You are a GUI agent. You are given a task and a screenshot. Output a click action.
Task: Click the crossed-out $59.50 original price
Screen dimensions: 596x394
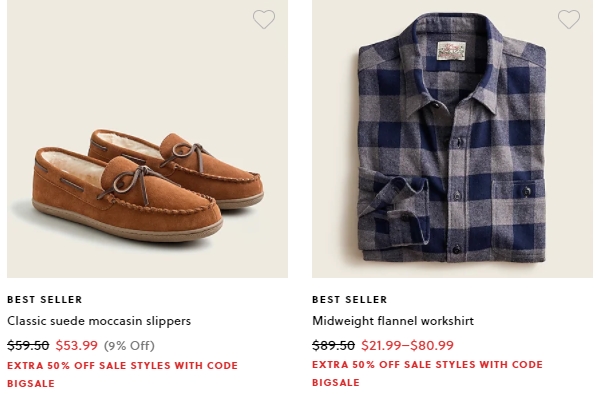(x=28, y=345)
